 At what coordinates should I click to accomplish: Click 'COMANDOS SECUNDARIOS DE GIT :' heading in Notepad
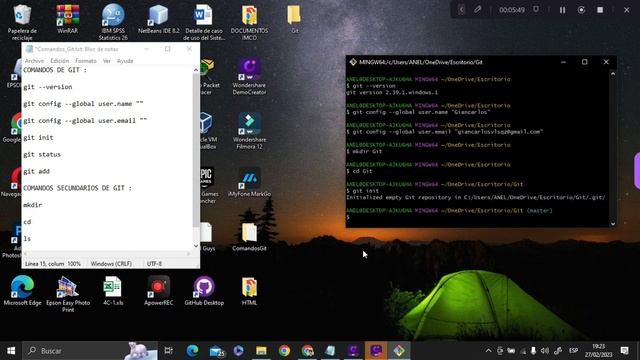point(78,188)
